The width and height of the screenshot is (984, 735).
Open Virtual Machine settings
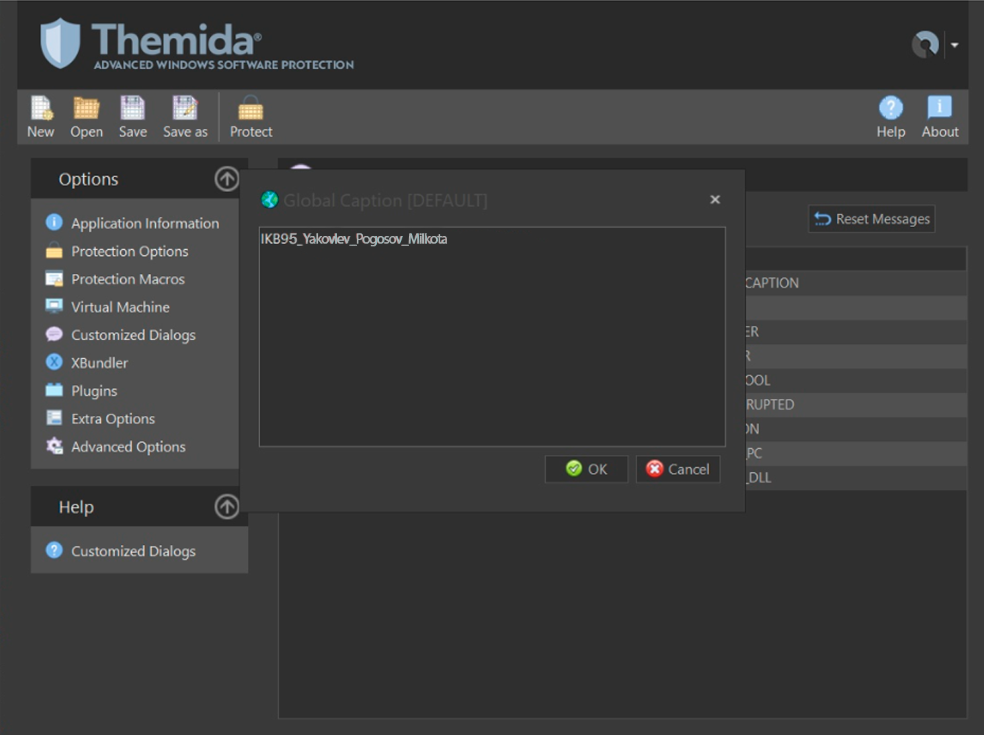pos(120,307)
